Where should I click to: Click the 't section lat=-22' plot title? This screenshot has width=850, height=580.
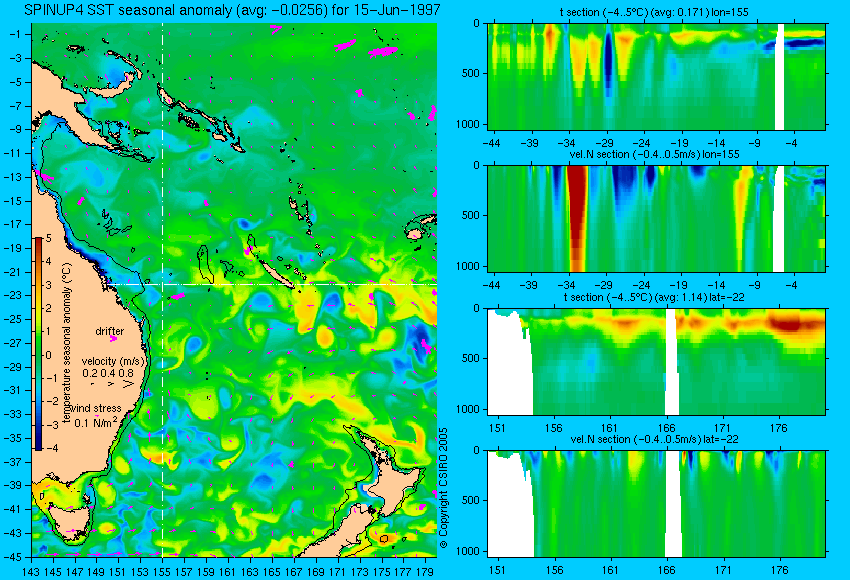[654, 297]
